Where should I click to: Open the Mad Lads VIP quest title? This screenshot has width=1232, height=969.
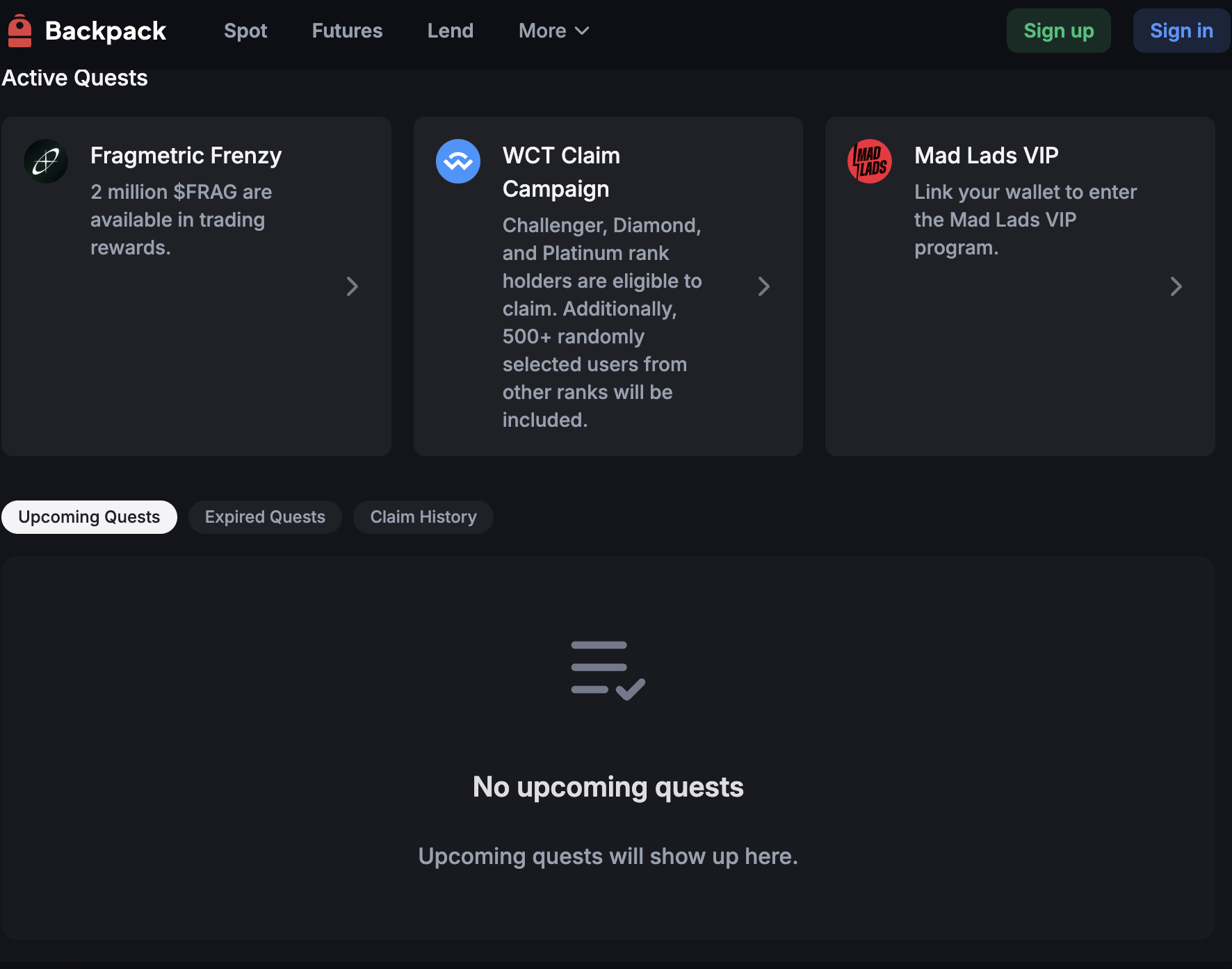[987, 156]
